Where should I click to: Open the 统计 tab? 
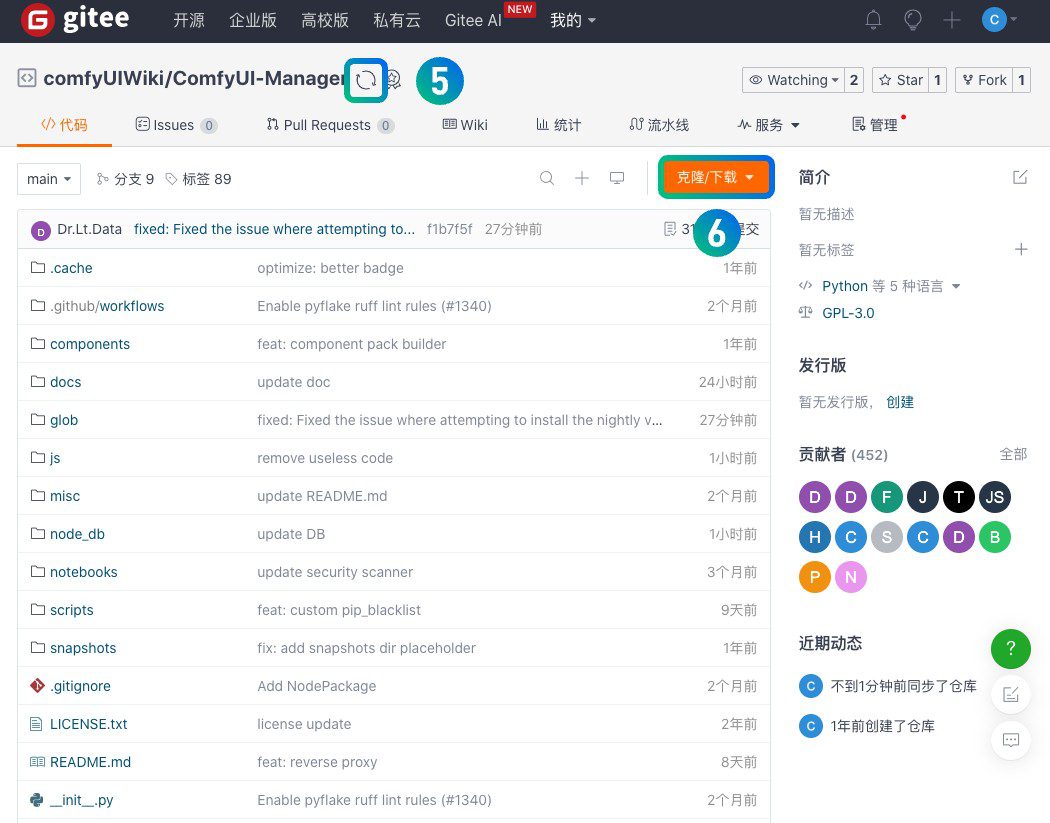click(558, 125)
